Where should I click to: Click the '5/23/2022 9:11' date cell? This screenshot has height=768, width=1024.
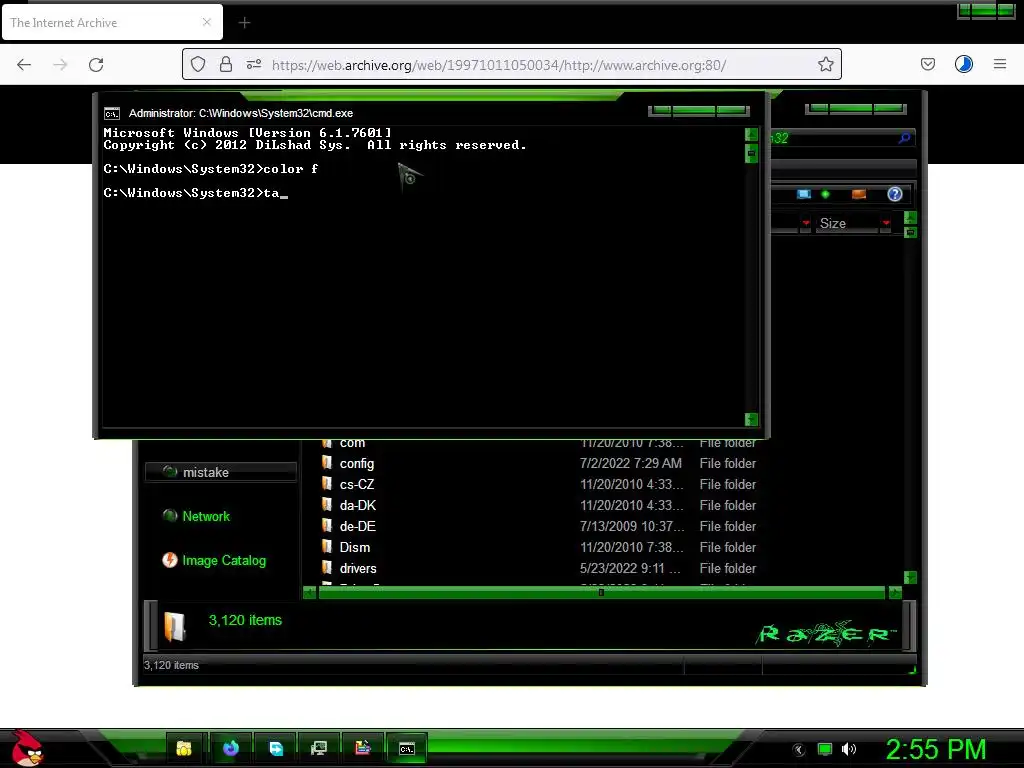tap(630, 568)
